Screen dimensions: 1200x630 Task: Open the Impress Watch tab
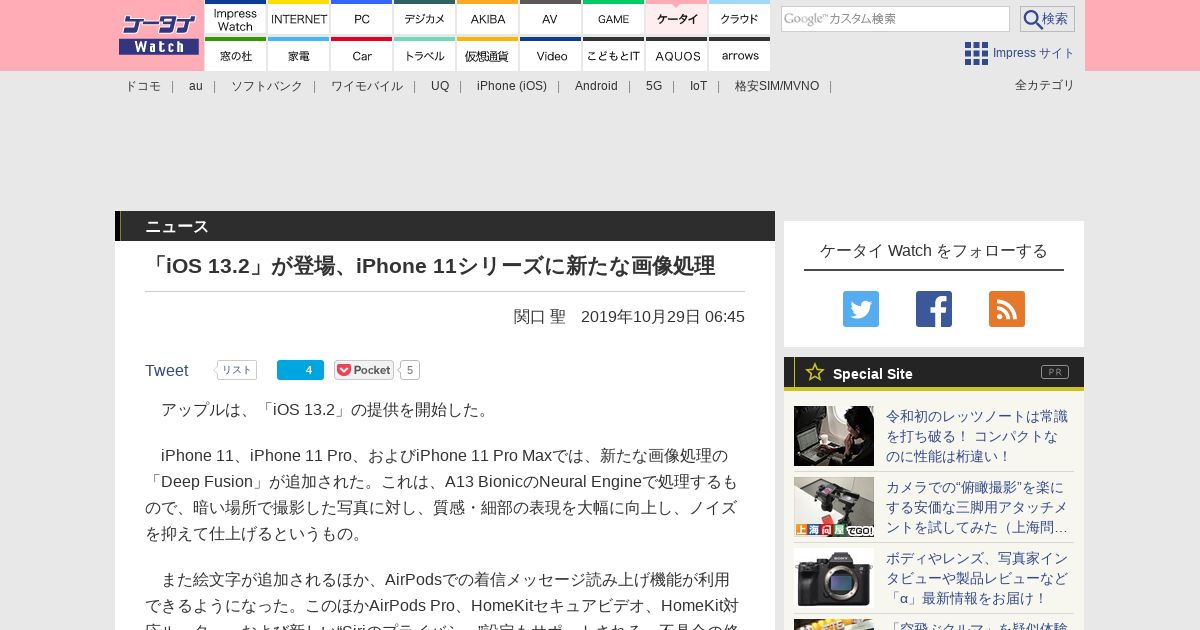pyautogui.click(x=236, y=18)
